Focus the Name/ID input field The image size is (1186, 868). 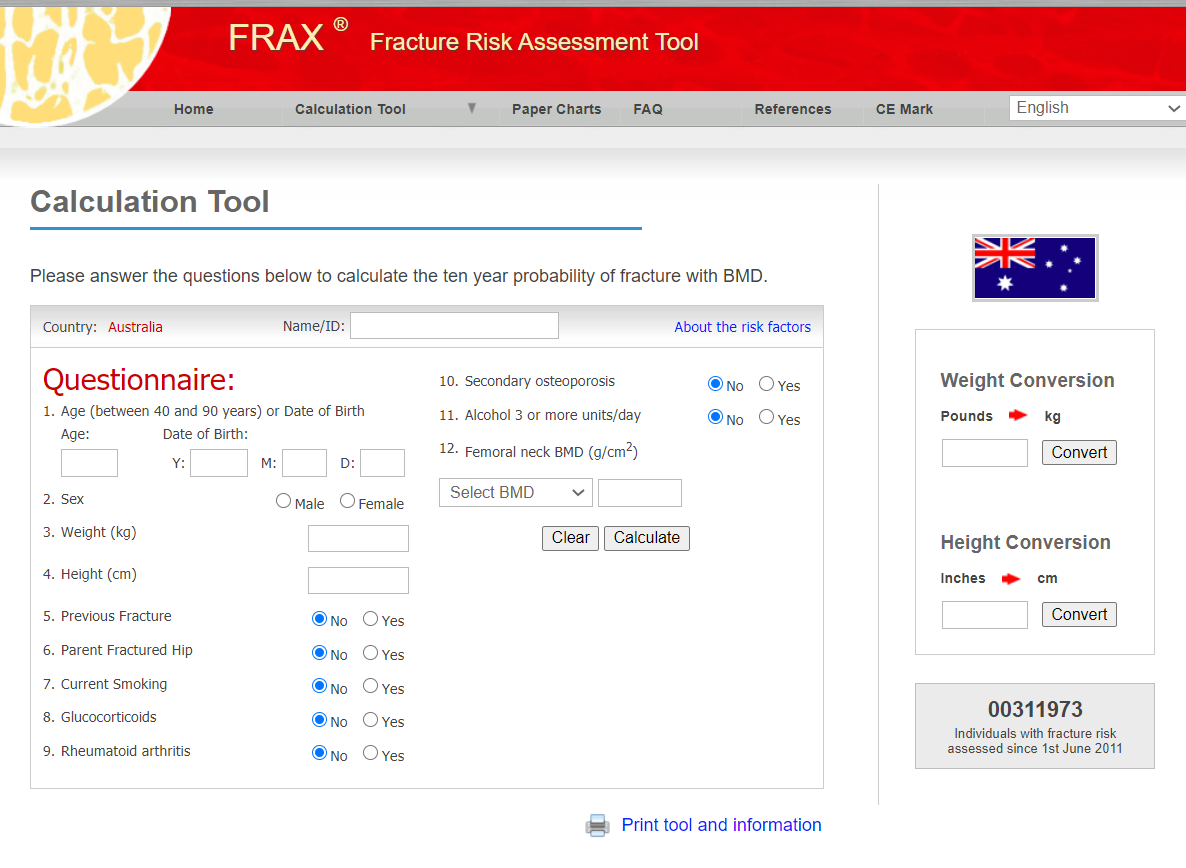click(455, 326)
